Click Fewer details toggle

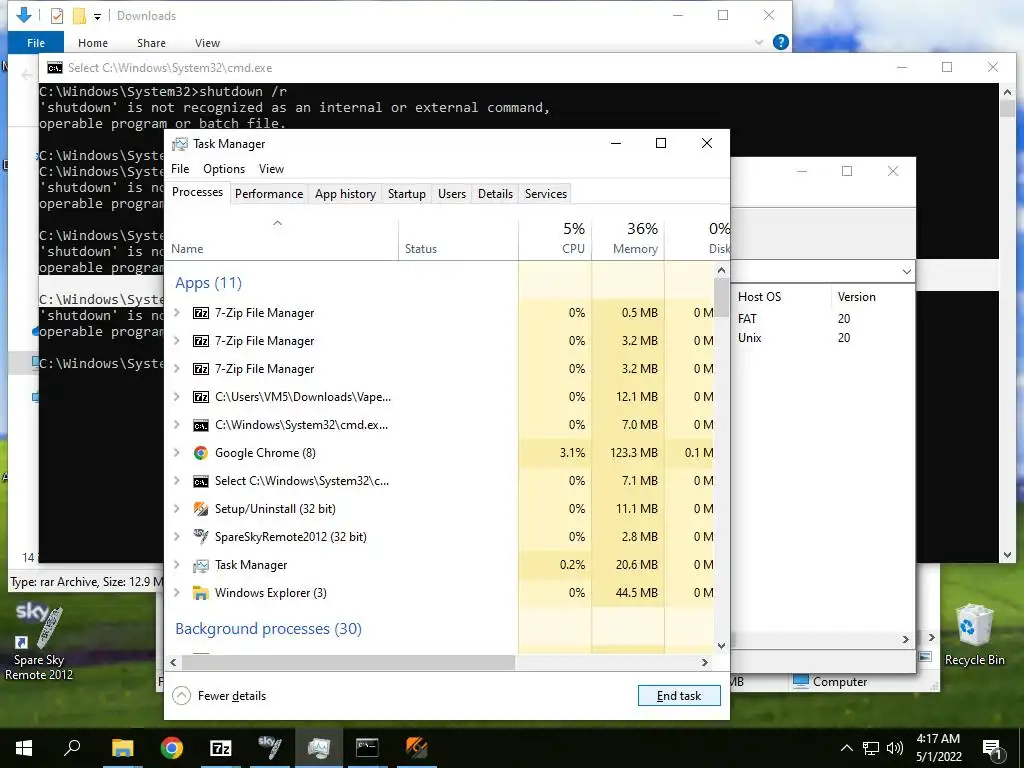point(219,696)
